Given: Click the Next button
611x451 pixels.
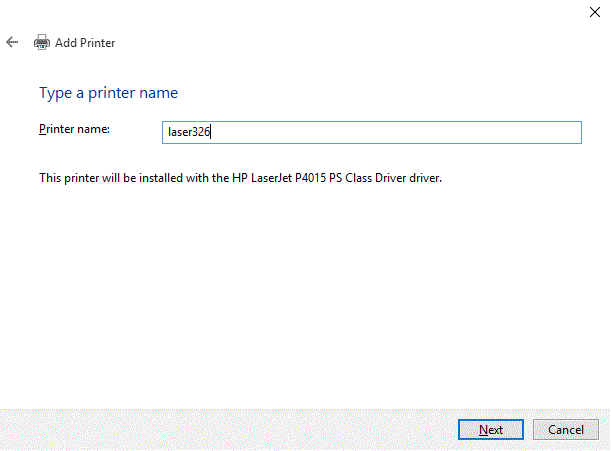Looking at the screenshot, I should (x=490, y=430).
